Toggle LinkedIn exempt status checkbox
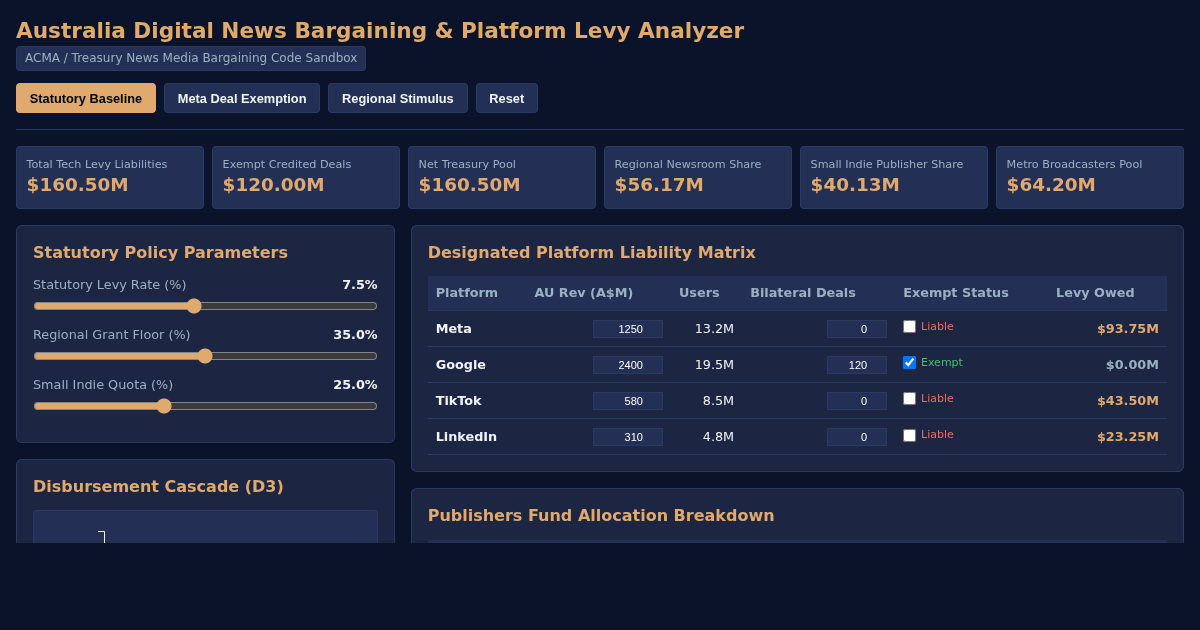The image size is (1200, 630). click(909, 435)
